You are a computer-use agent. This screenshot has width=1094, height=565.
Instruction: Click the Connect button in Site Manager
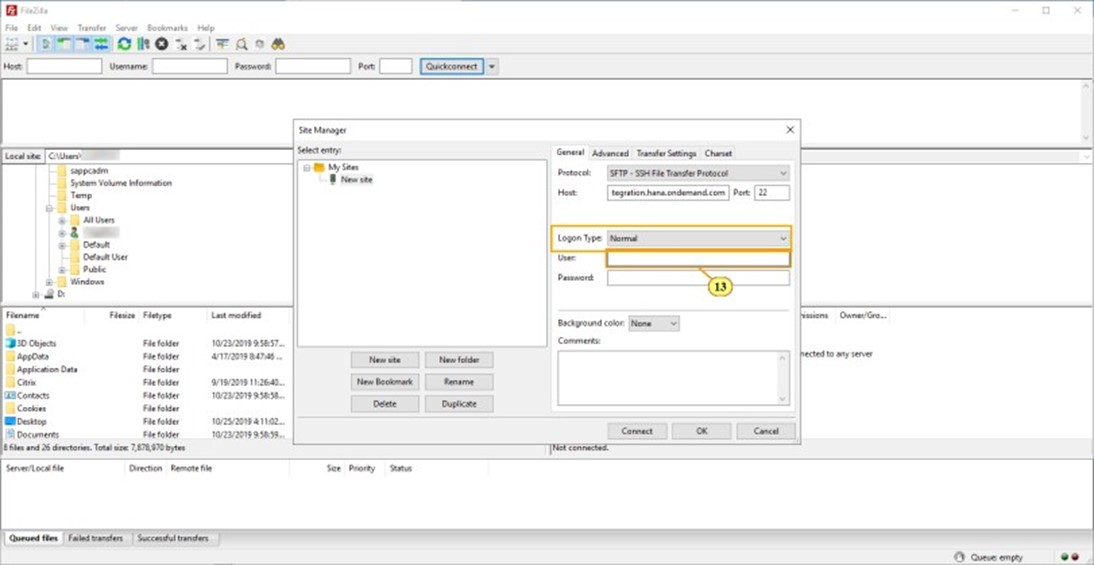pos(636,431)
